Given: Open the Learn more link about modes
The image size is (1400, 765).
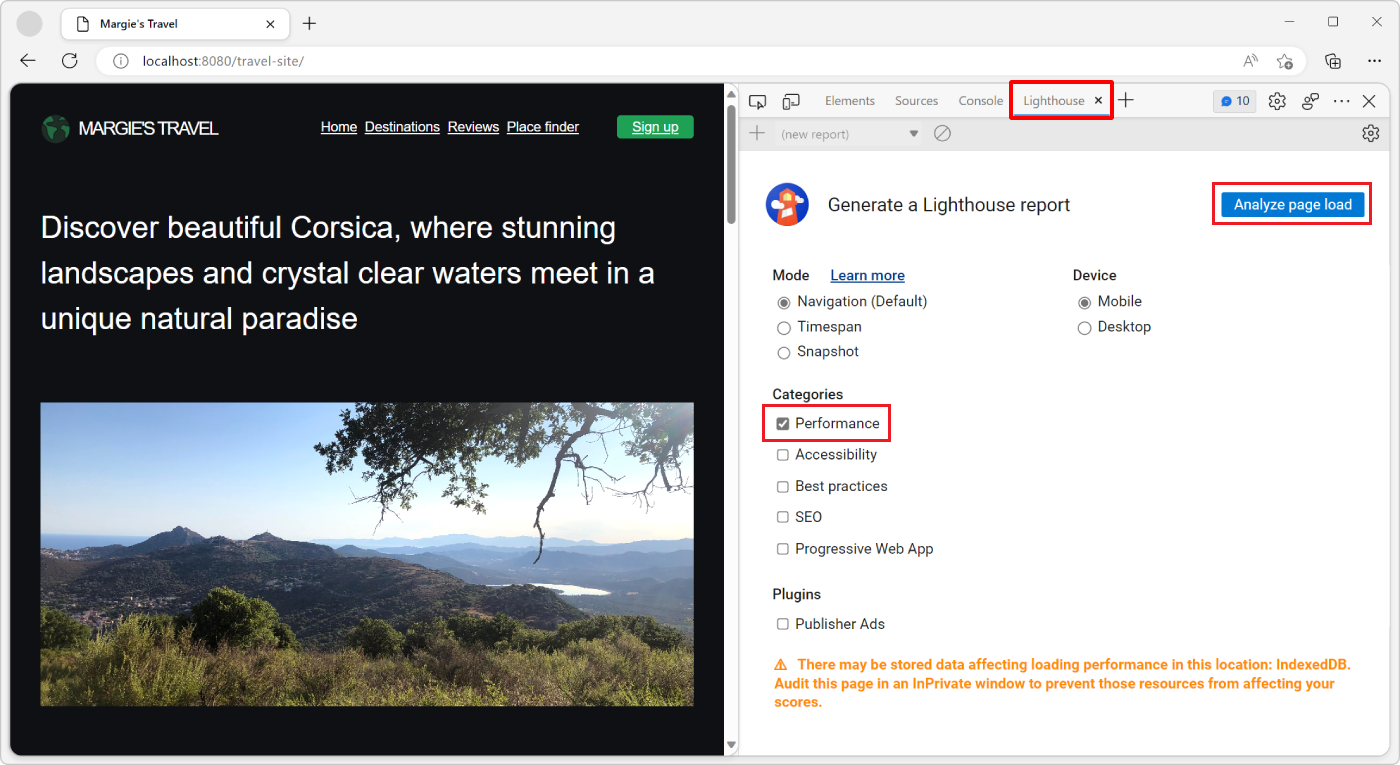Looking at the screenshot, I should tap(867, 275).
